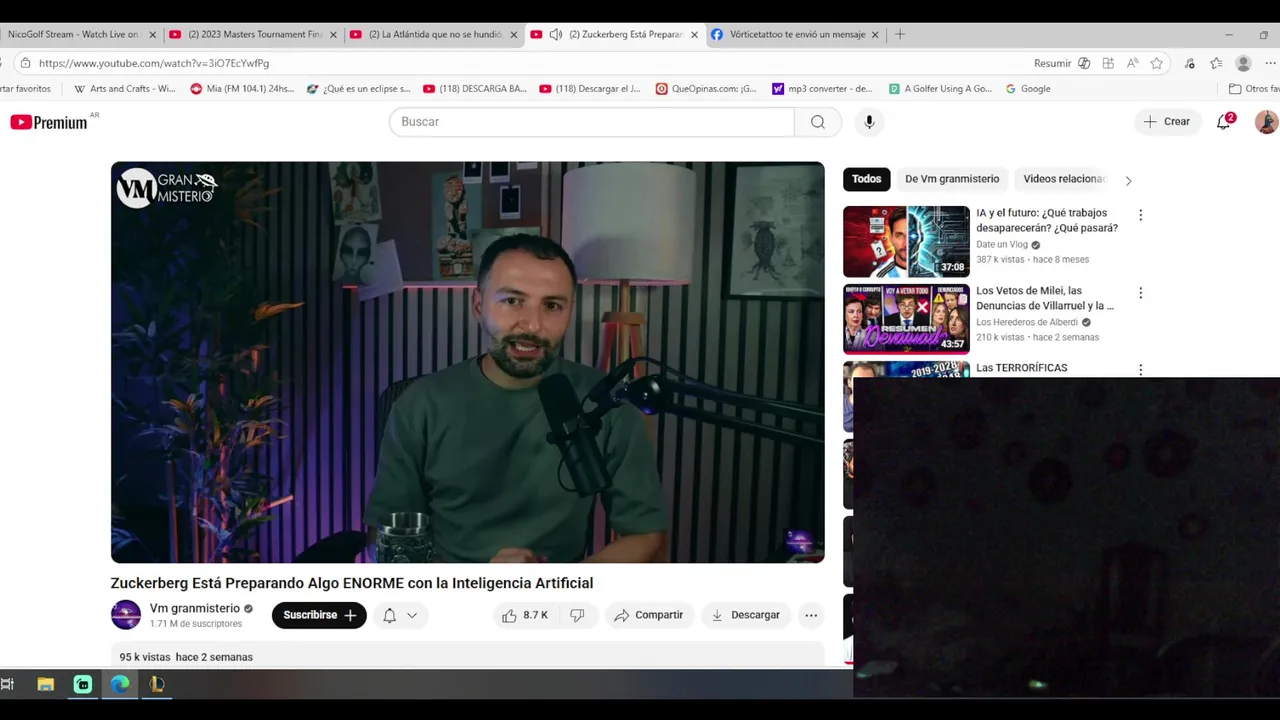Open more actions menu under the video
This screenshot has width=1280, height=720.
tap(811, 615)
